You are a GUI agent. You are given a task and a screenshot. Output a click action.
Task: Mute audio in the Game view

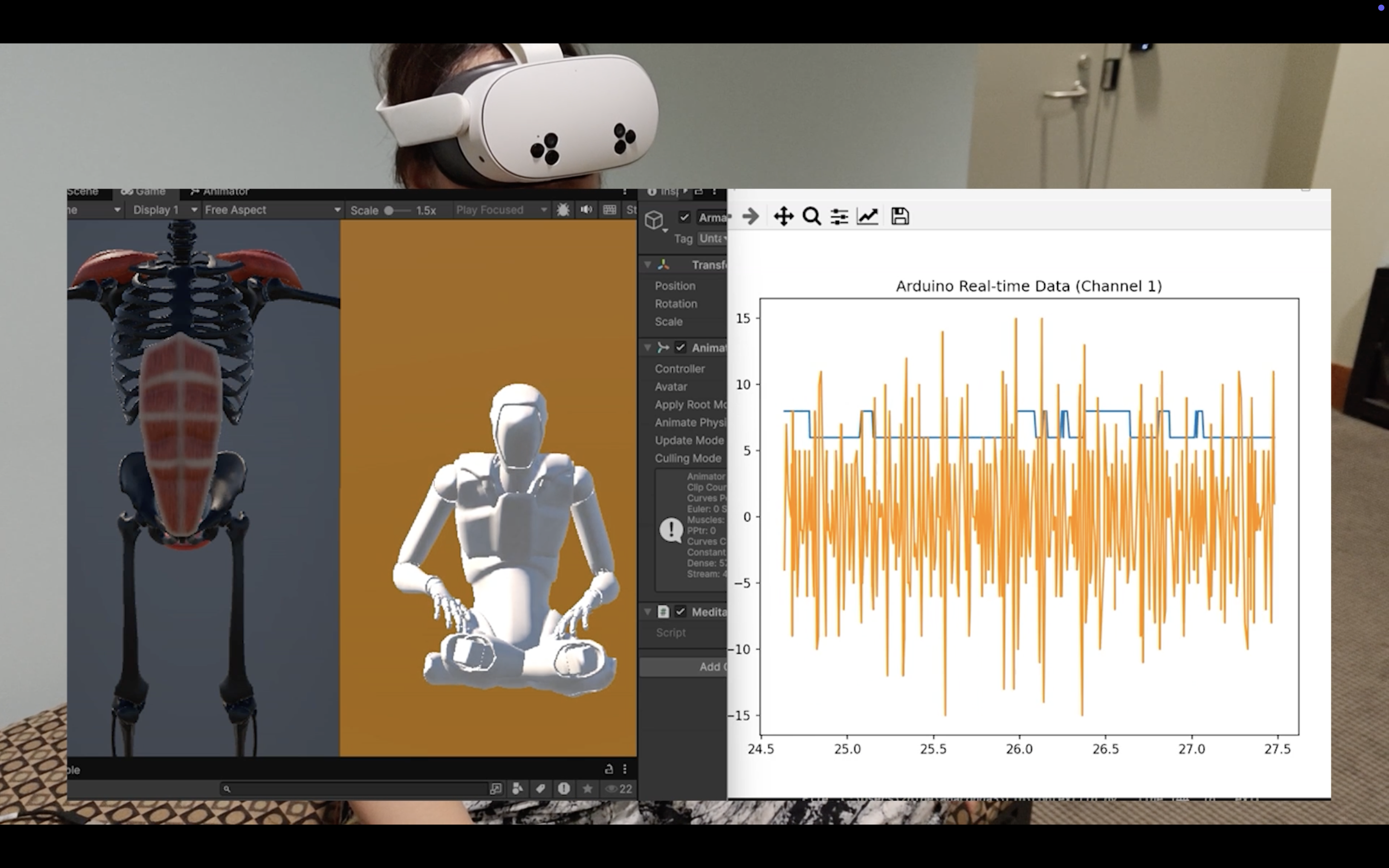[x=586, y=210]
